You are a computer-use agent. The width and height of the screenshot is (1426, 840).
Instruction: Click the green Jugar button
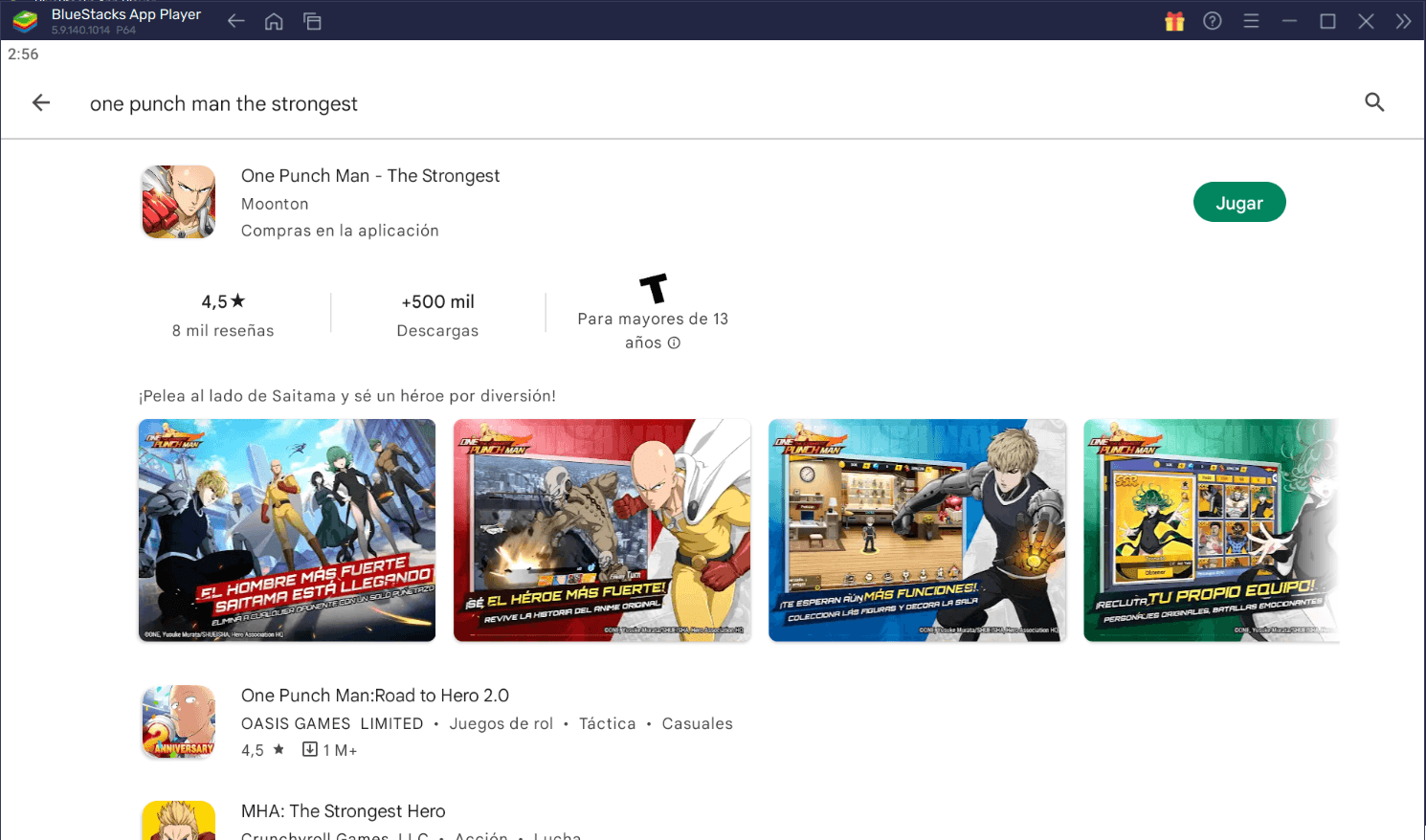tap(1239, 202)
